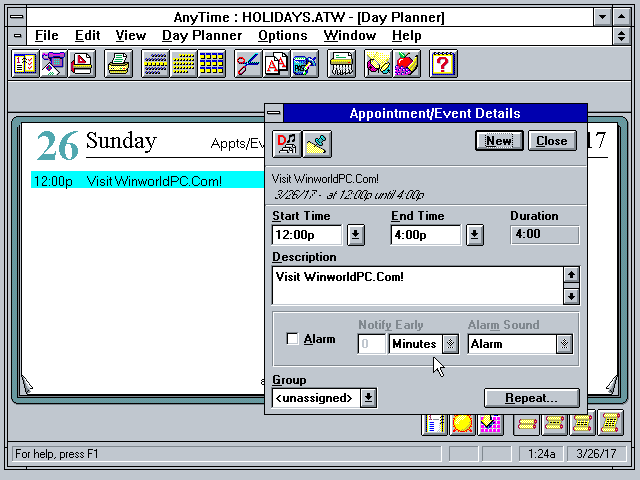The width and height of the screenshot is (640, 480).
Task: Open the day planner notebook toolbar icon
Action: (25, 64)
